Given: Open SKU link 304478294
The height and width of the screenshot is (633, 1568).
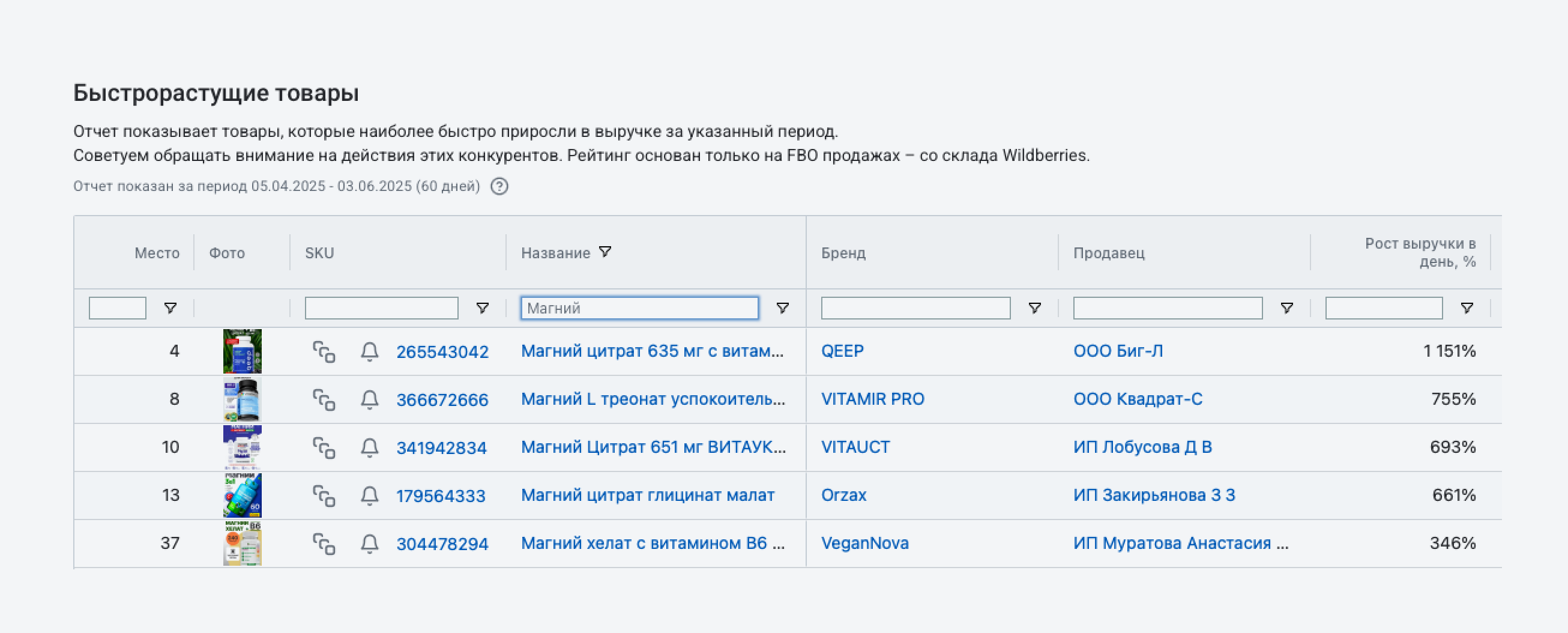Looking at the screenshot, I should point(442,544).
